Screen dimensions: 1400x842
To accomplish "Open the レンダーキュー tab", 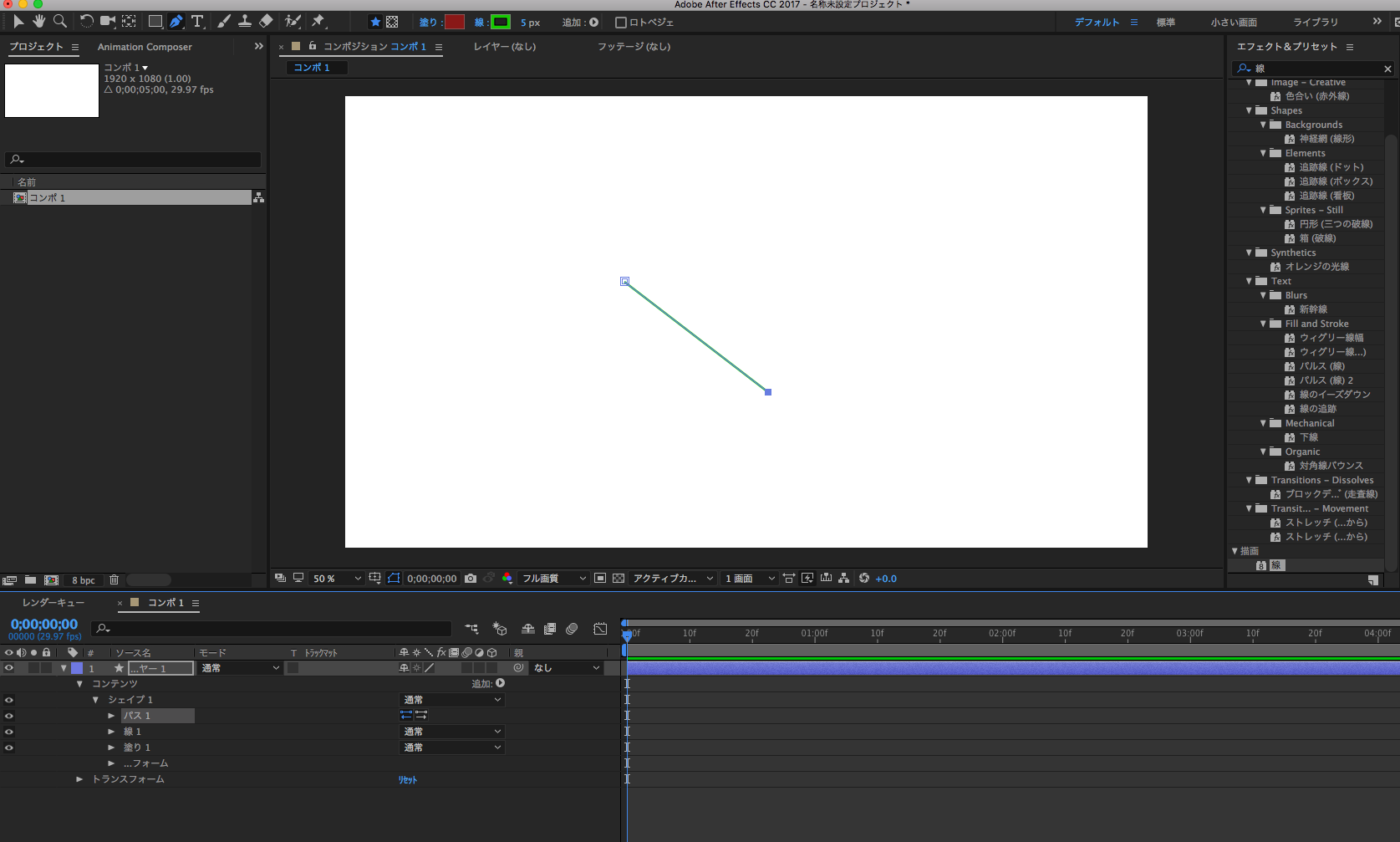I will pos(53,603).
